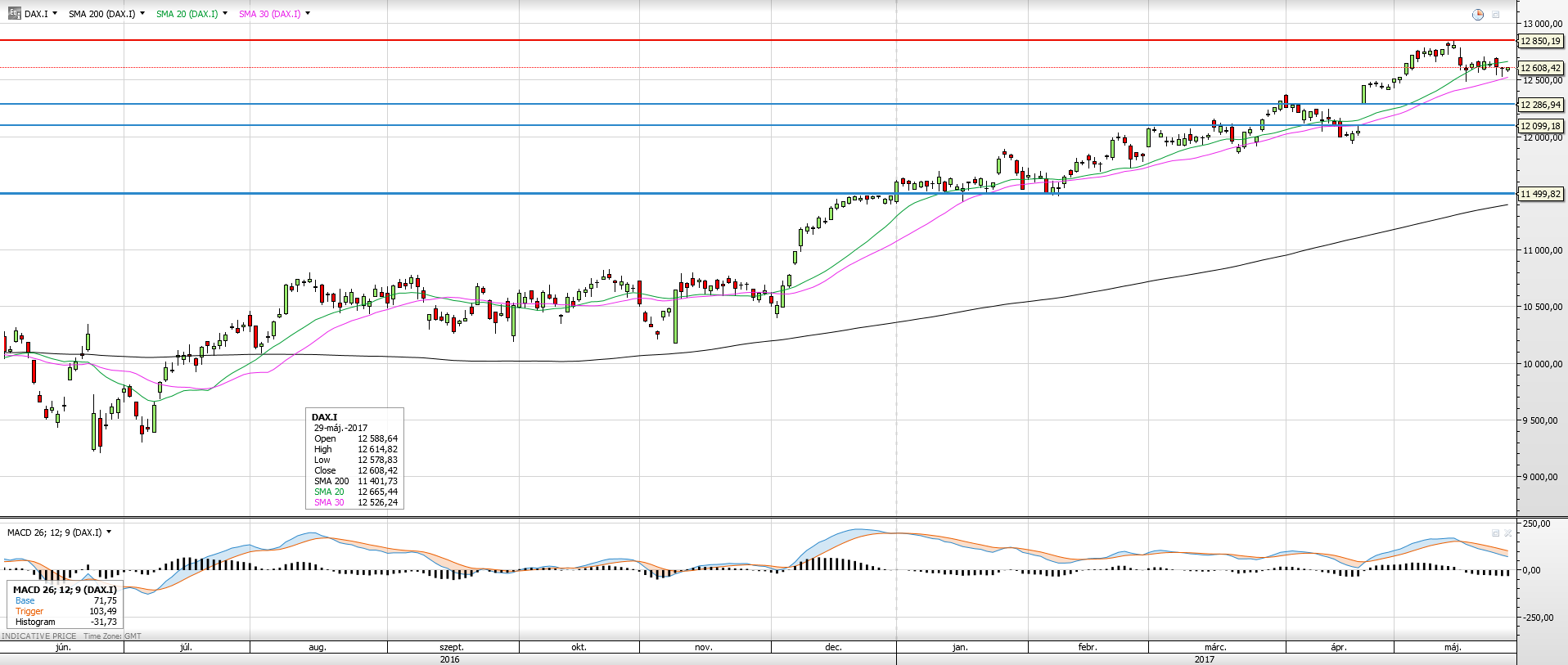Click the INDICATIVE PRICE label
1568x665 pixels.
click(39, 636)
